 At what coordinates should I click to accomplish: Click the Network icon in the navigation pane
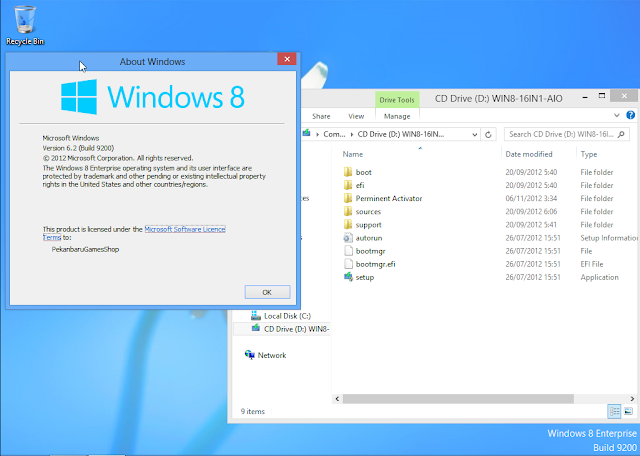click(x=249, y=355)
